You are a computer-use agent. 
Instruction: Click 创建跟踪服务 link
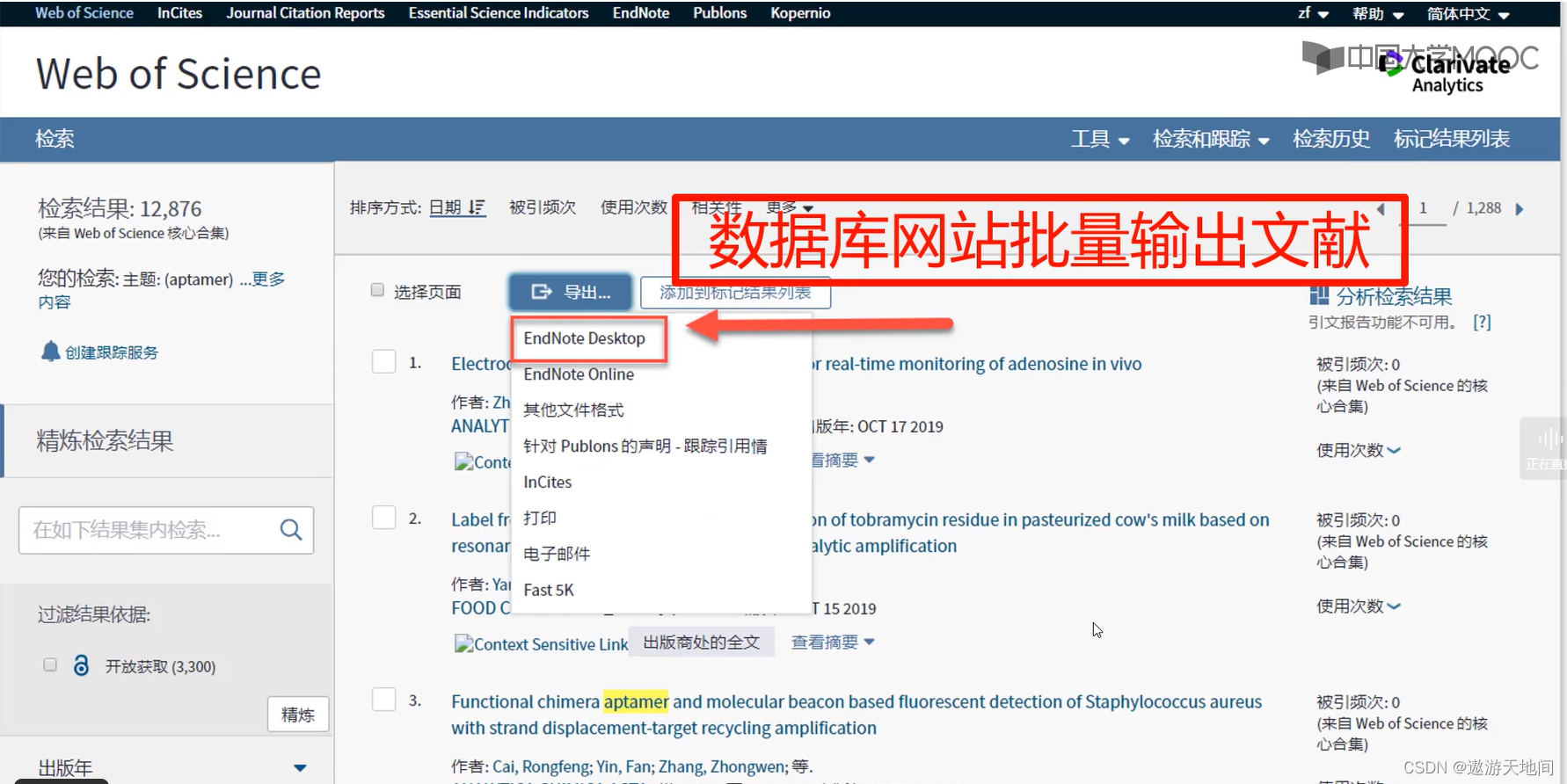(x=112, y=352)
